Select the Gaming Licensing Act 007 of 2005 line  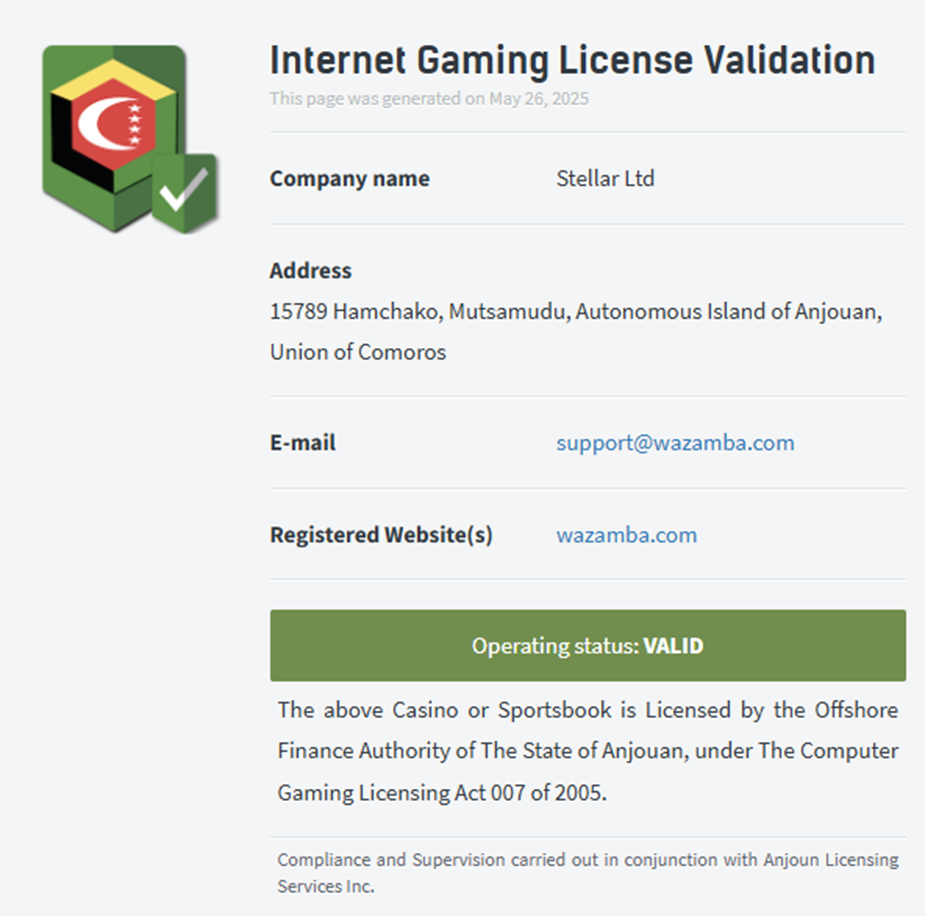tap(442, 793)
